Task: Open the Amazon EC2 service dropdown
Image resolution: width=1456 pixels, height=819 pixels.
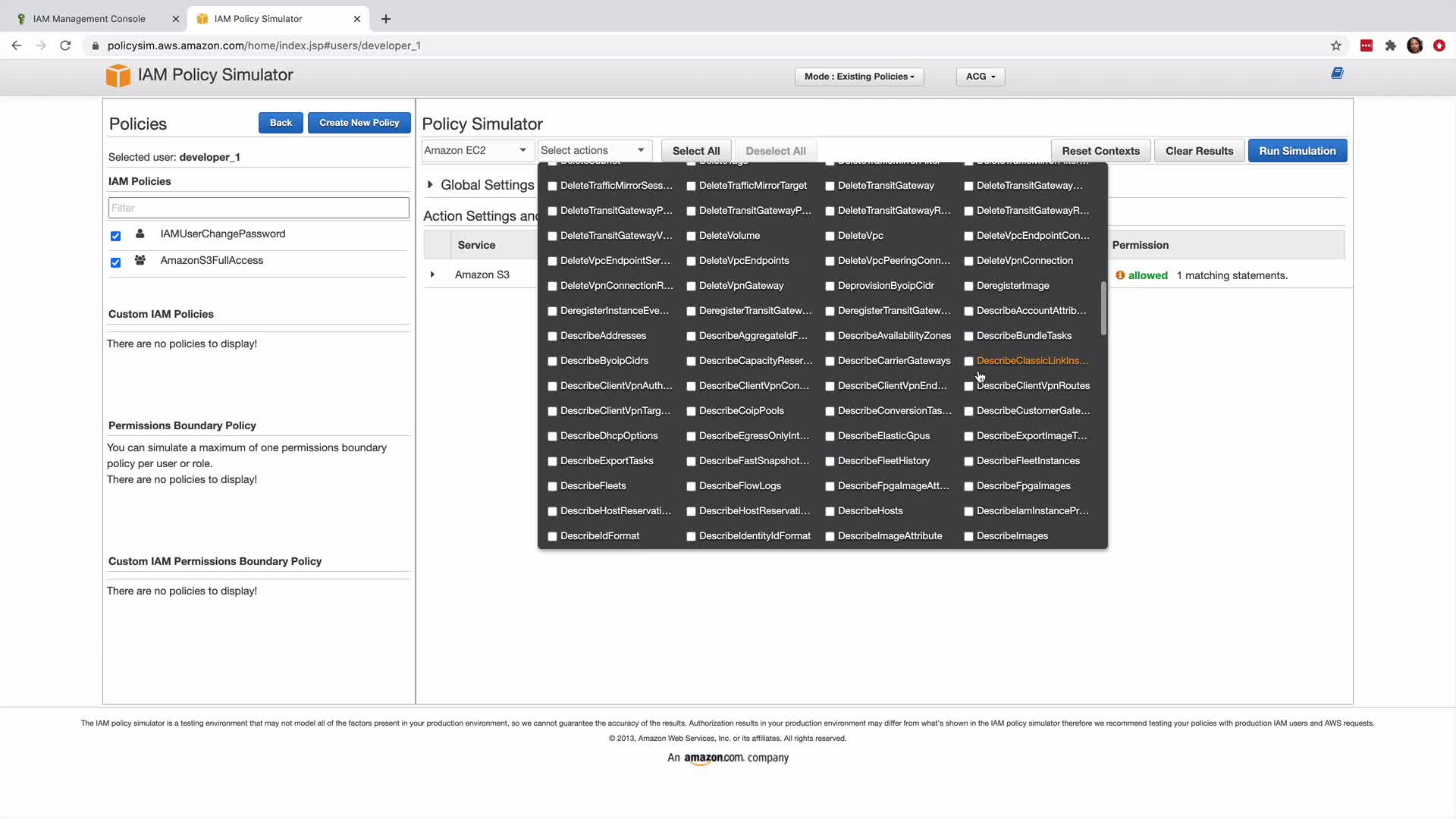Action: coord(475,150)
